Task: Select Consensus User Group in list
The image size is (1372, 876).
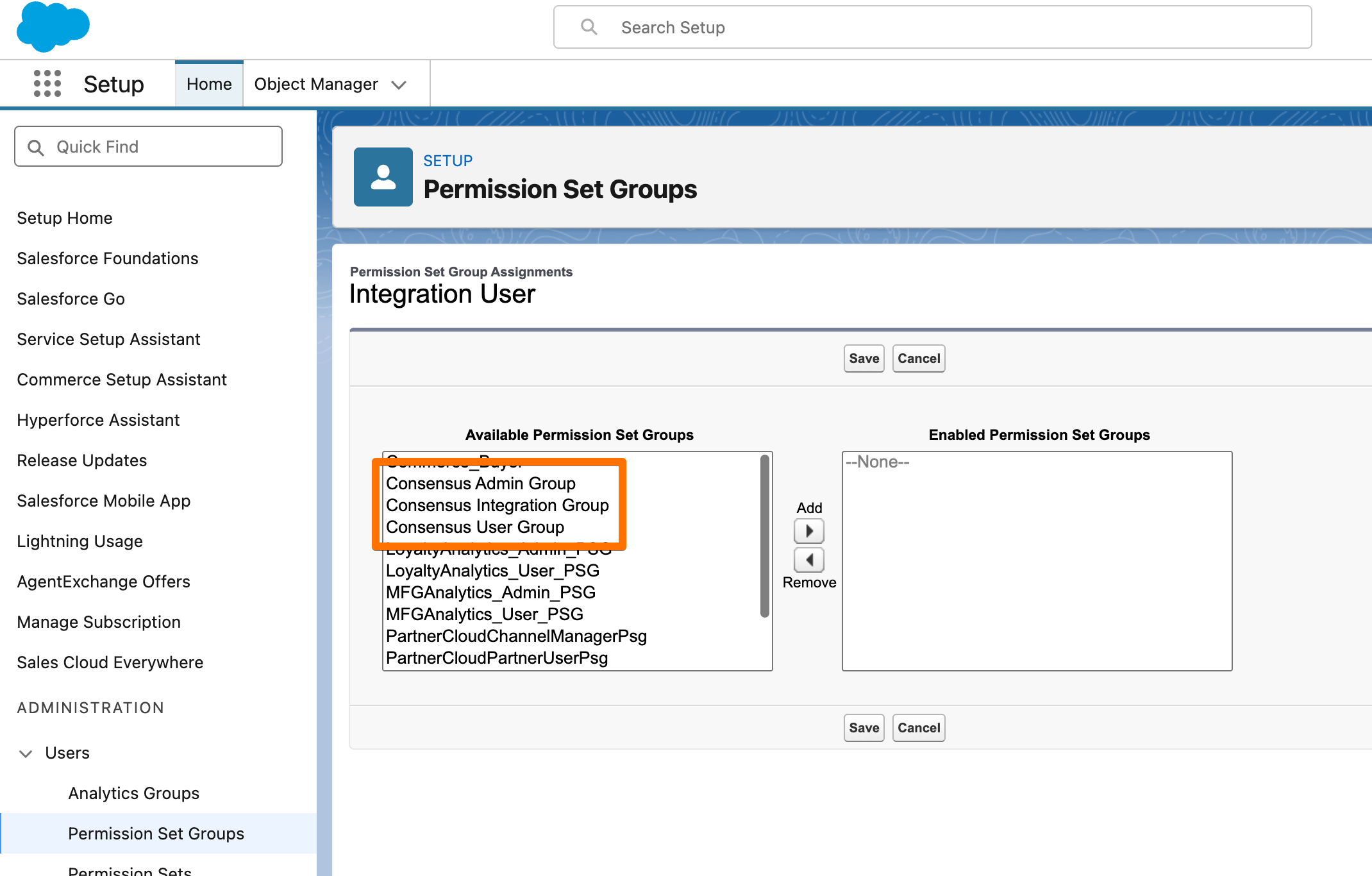Action: [x=475, y=527]
